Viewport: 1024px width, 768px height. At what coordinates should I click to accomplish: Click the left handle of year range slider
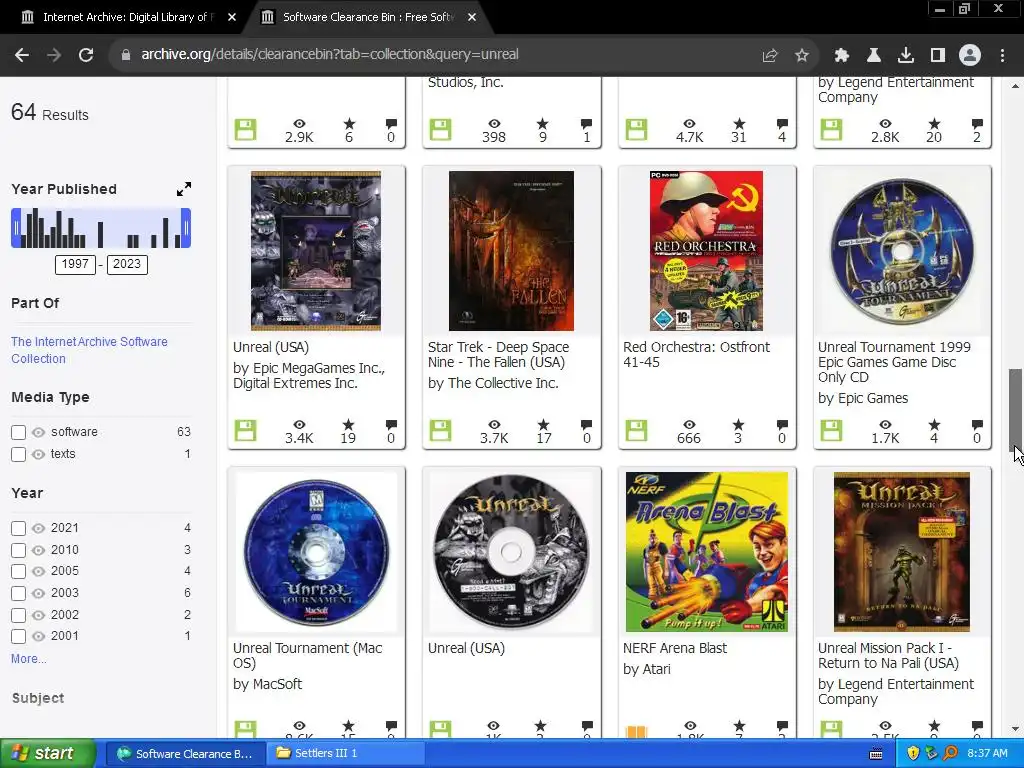[16, 228]
